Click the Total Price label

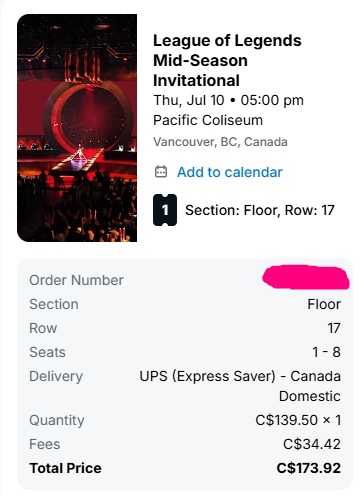click(65, 468)
